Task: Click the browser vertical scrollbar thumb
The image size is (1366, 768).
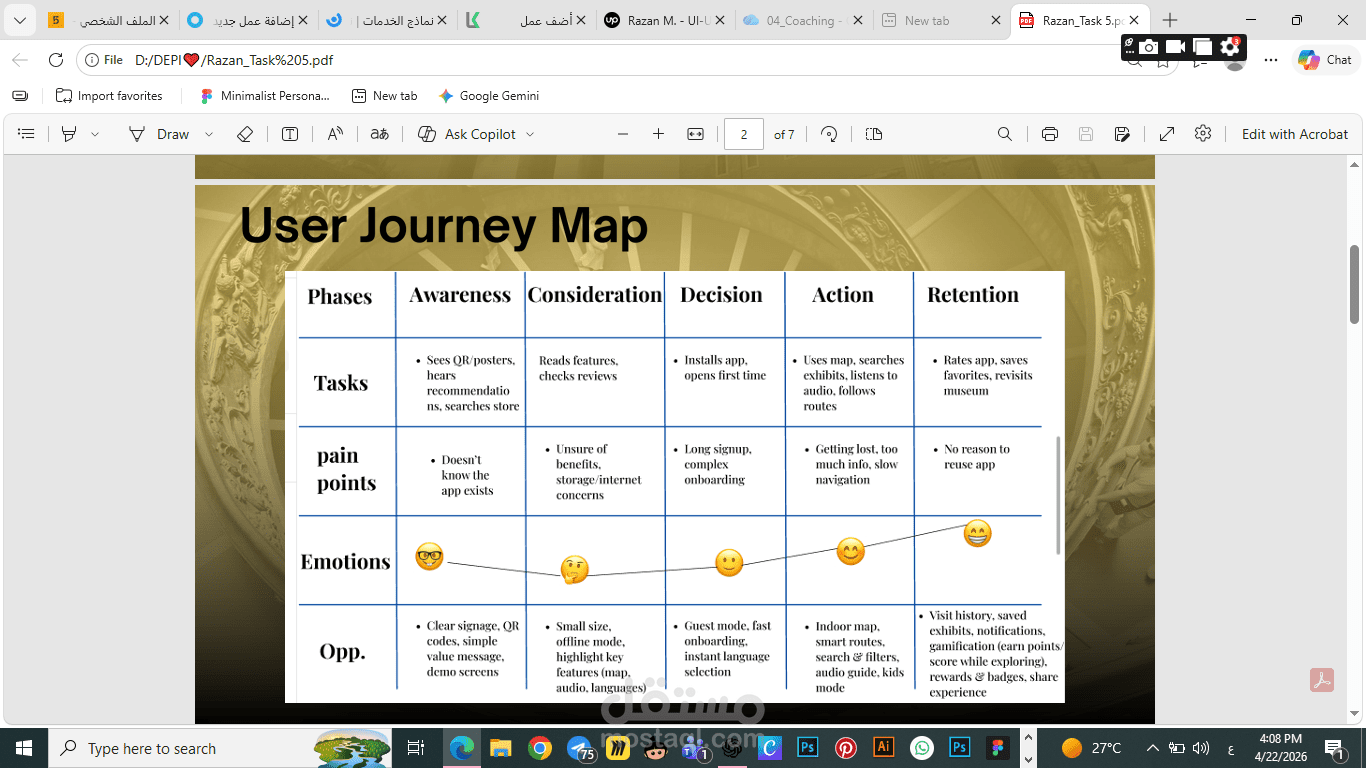Action: pyautogui.click(x=1355, y=284)
